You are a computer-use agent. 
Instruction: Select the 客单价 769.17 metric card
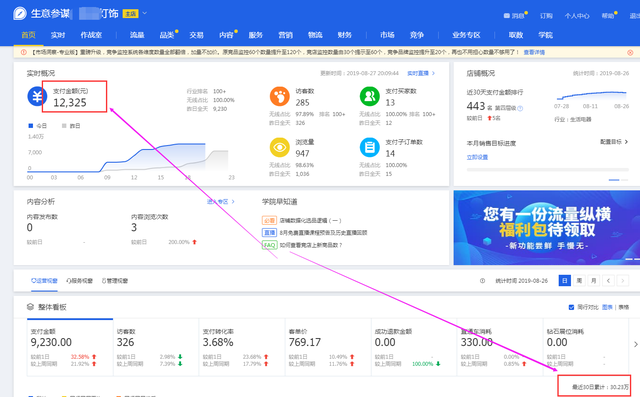328,347
